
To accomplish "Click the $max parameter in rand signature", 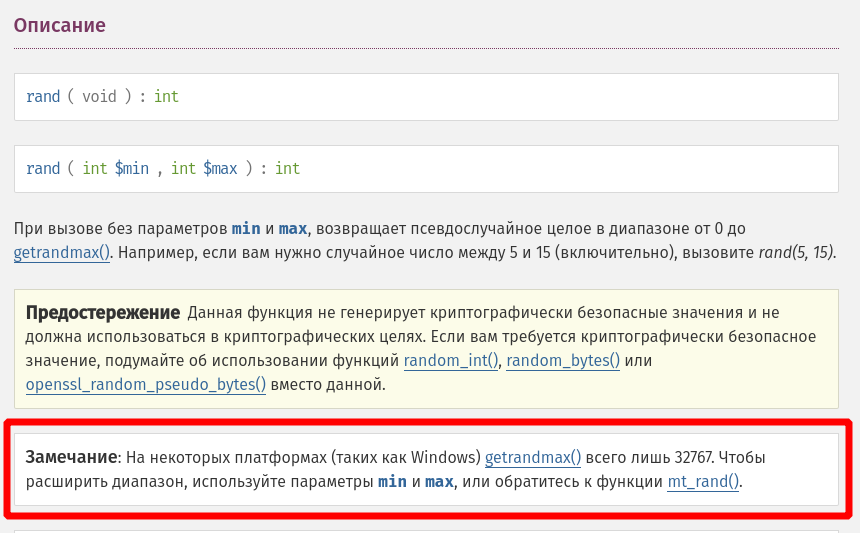I will point(220,169).
